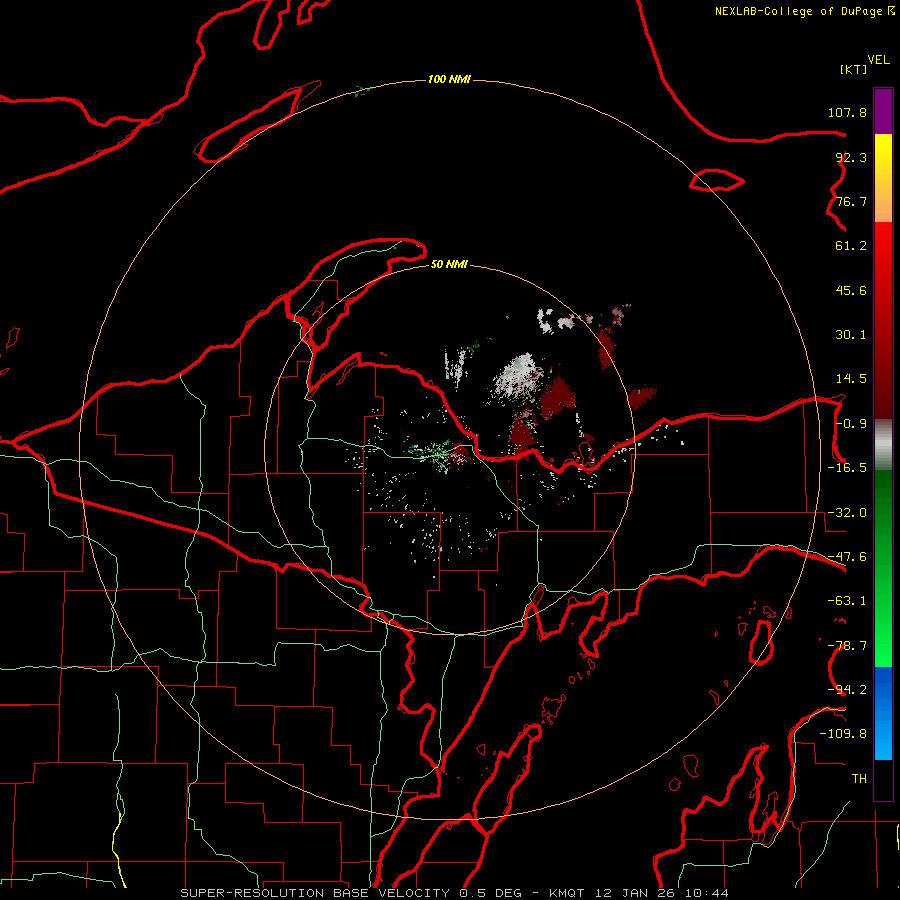
Task: Select the 107.8 legend value
Action: tap(847, 112)
